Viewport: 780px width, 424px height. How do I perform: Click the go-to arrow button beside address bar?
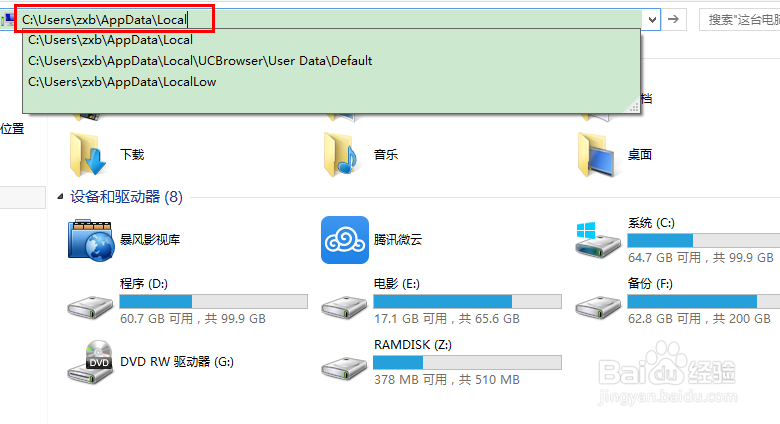[674, 20]
